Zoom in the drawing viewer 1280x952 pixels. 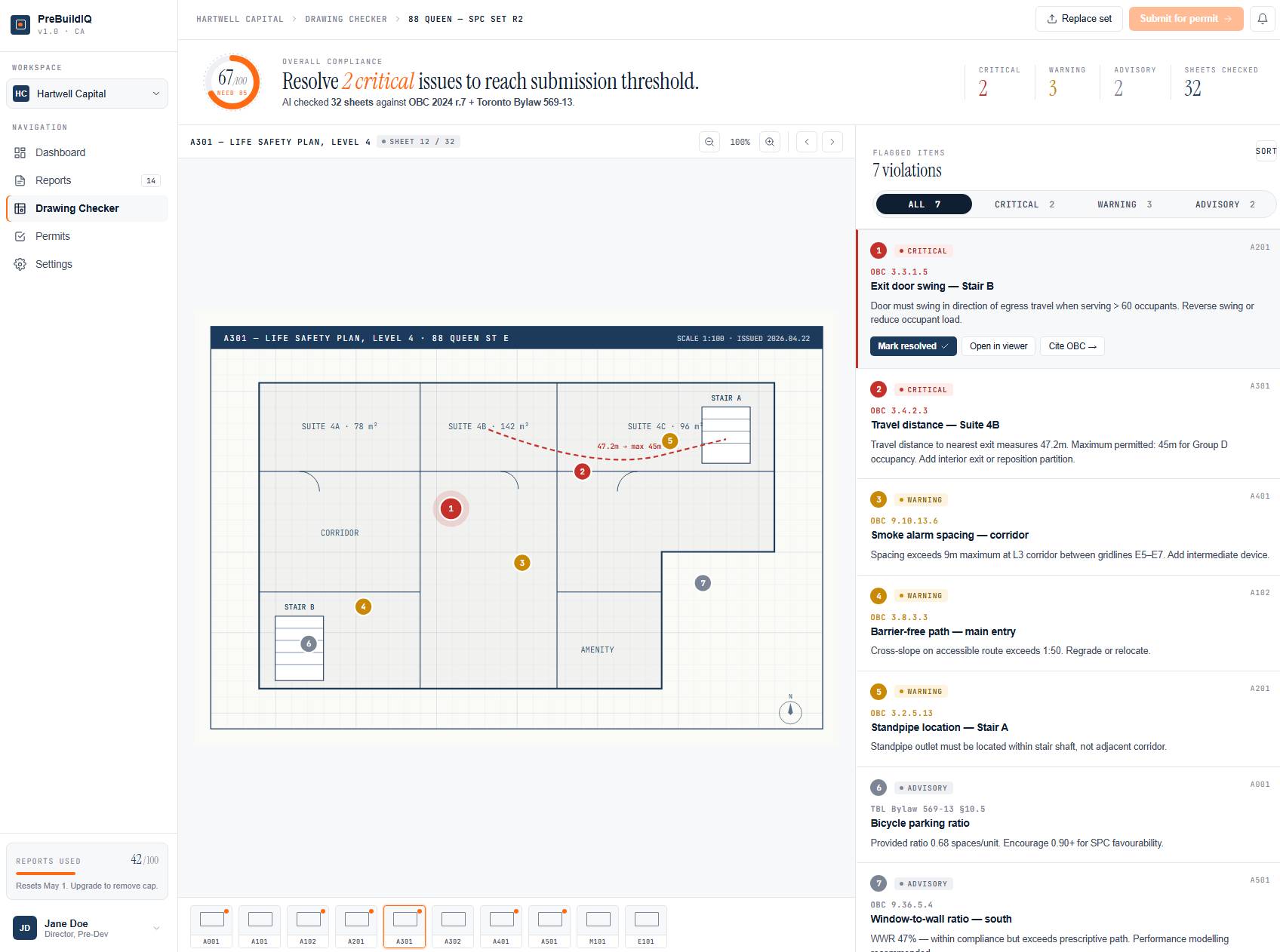[770, 142]
